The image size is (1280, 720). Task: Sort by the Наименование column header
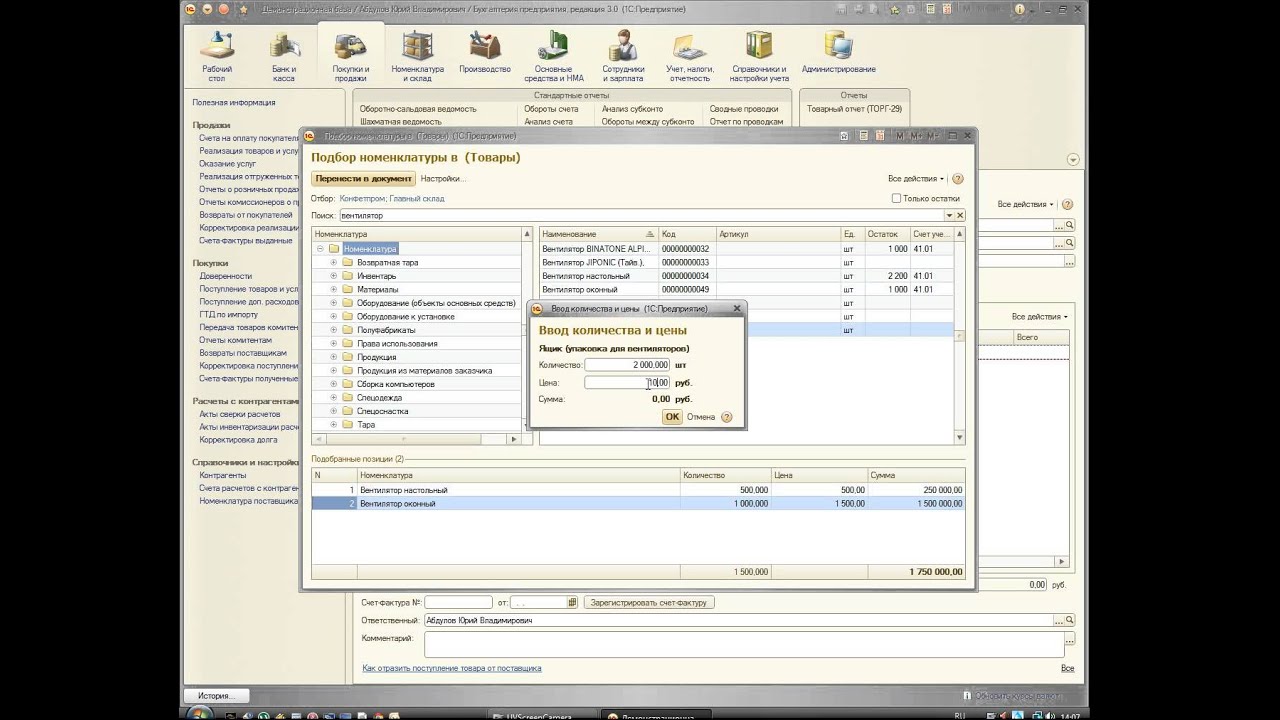point(598,234)
